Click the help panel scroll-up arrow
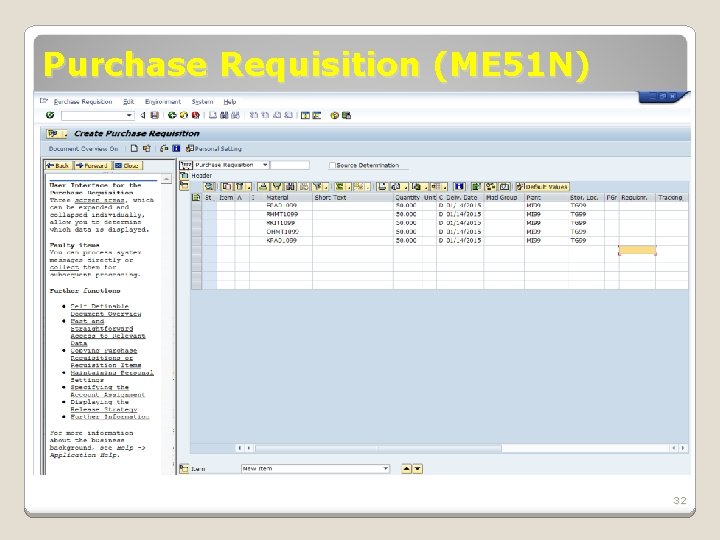The width and height of the screenshot is (720, 540). [167, 179]
